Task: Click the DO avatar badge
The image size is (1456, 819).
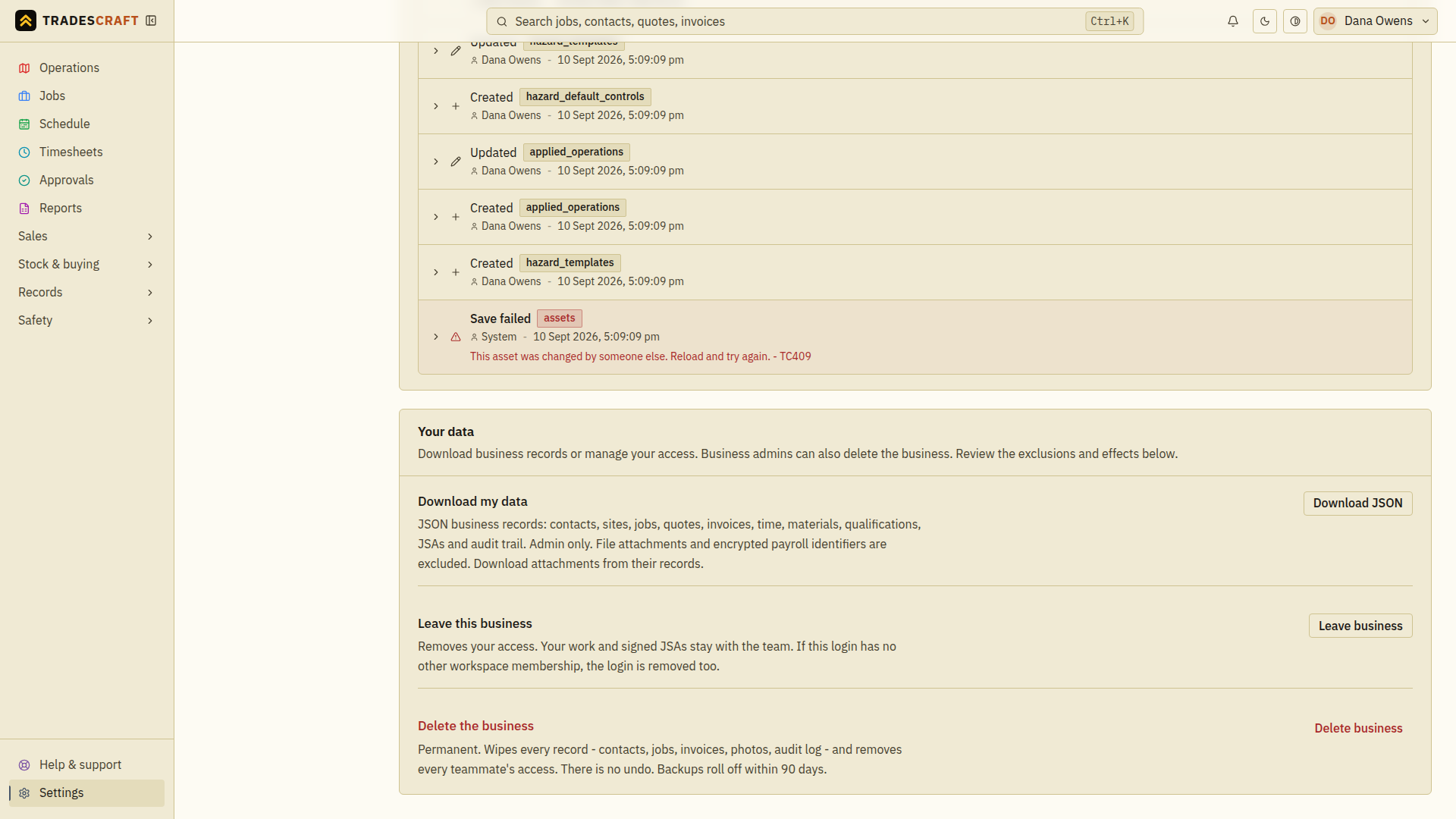Action: pyautogui.click(x=1328, y=21)
